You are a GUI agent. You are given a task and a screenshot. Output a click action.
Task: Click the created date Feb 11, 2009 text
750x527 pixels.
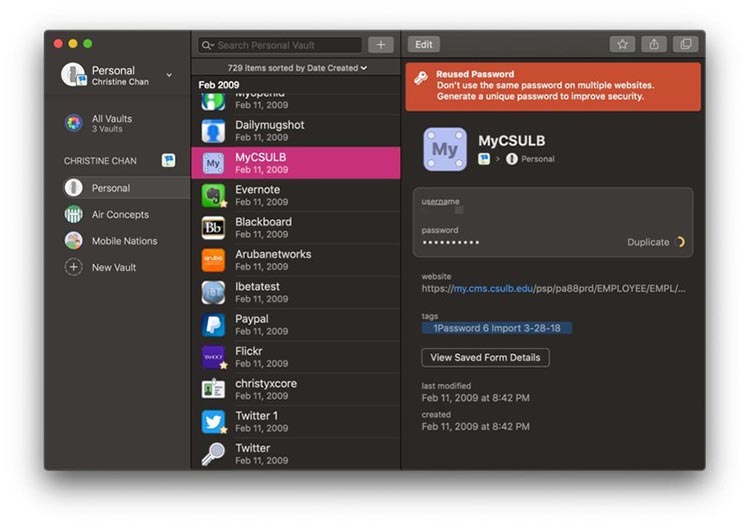(x=475, y=426)
